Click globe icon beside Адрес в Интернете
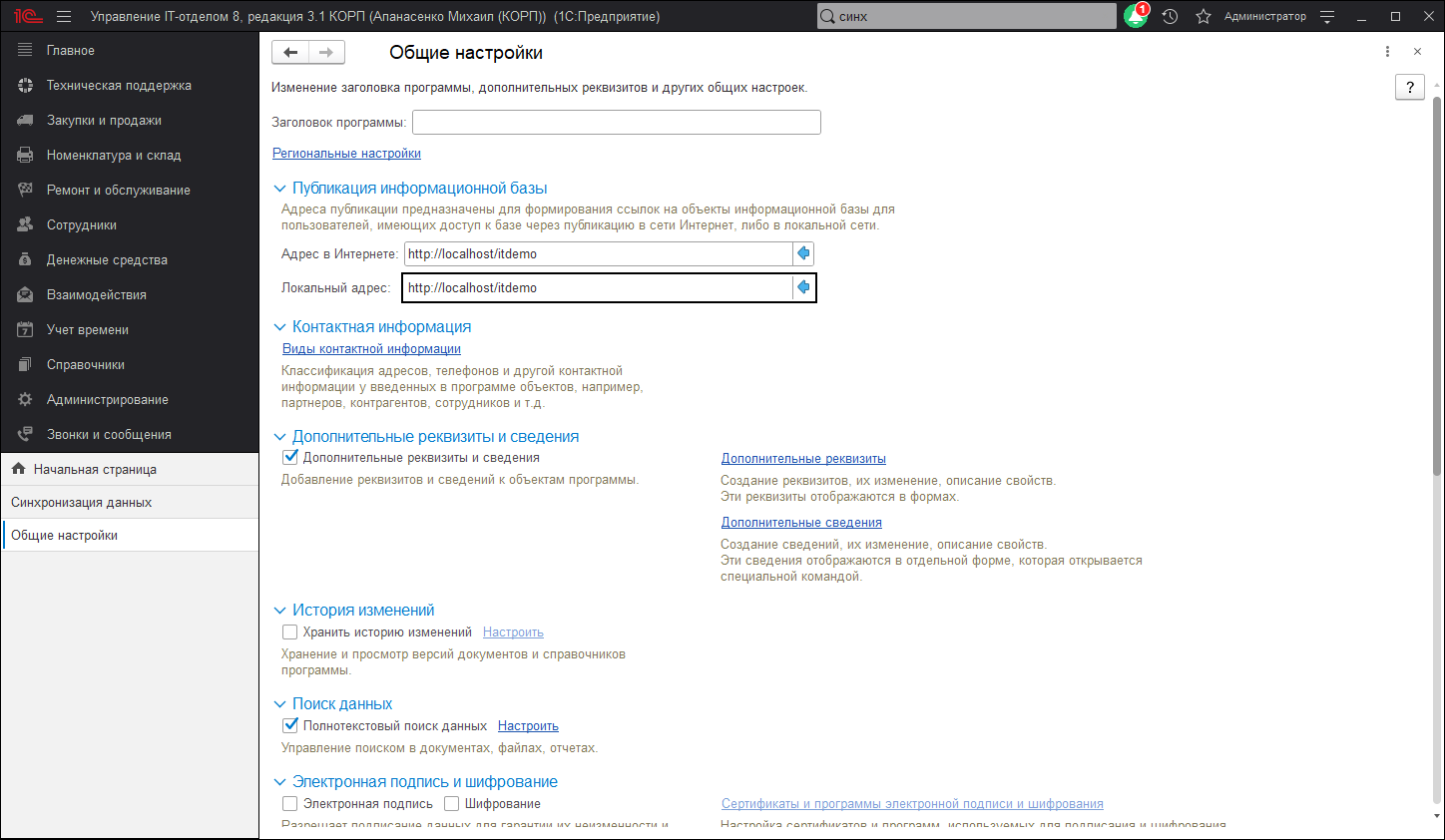The image size is (1445, 840). pyautogui.click(x=803, y=253)
